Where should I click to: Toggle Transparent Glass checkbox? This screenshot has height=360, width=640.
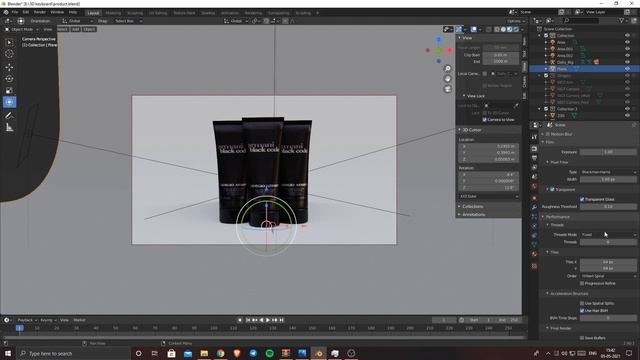point(582,199)
